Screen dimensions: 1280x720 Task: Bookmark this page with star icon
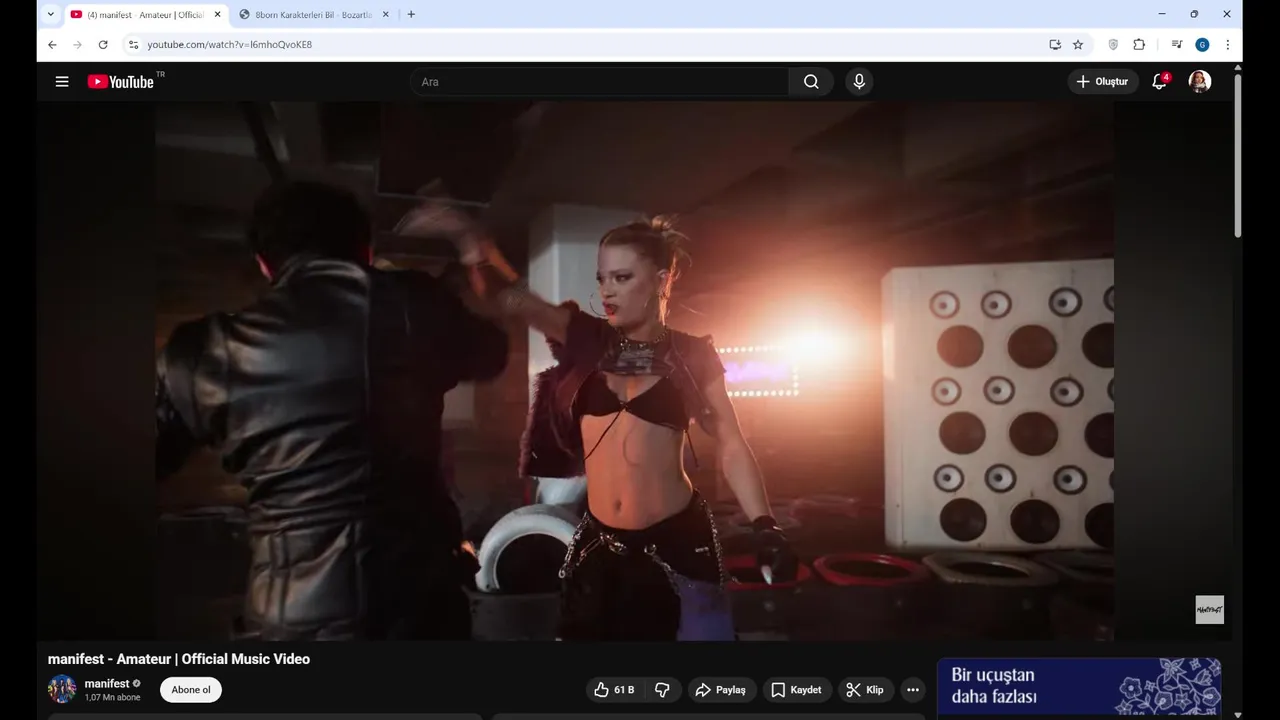[x=1078, y=45]
